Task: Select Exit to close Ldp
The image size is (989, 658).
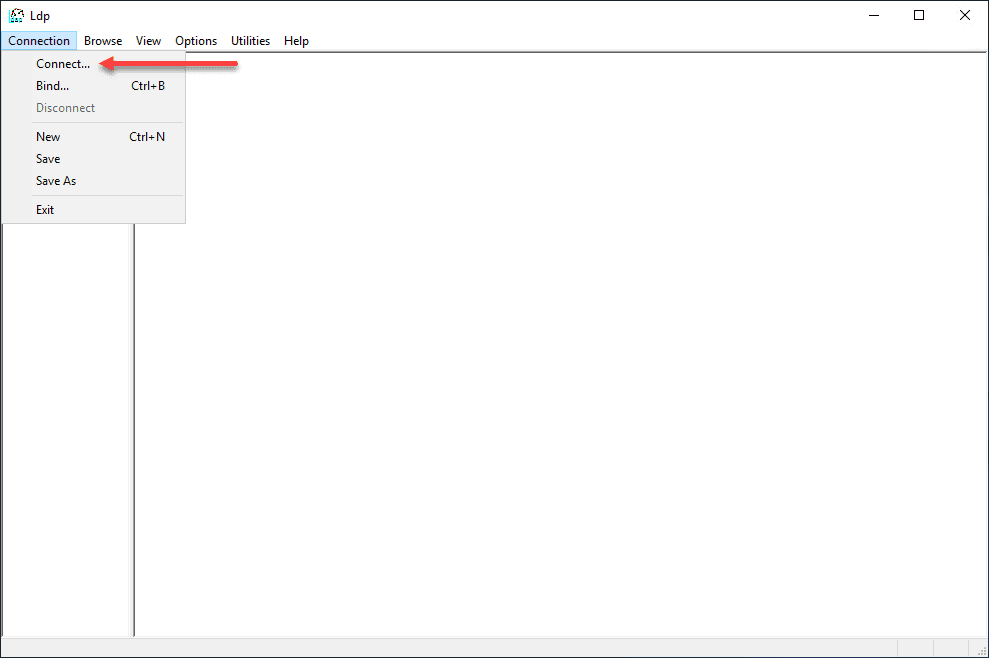Action: tap(93, 210)
